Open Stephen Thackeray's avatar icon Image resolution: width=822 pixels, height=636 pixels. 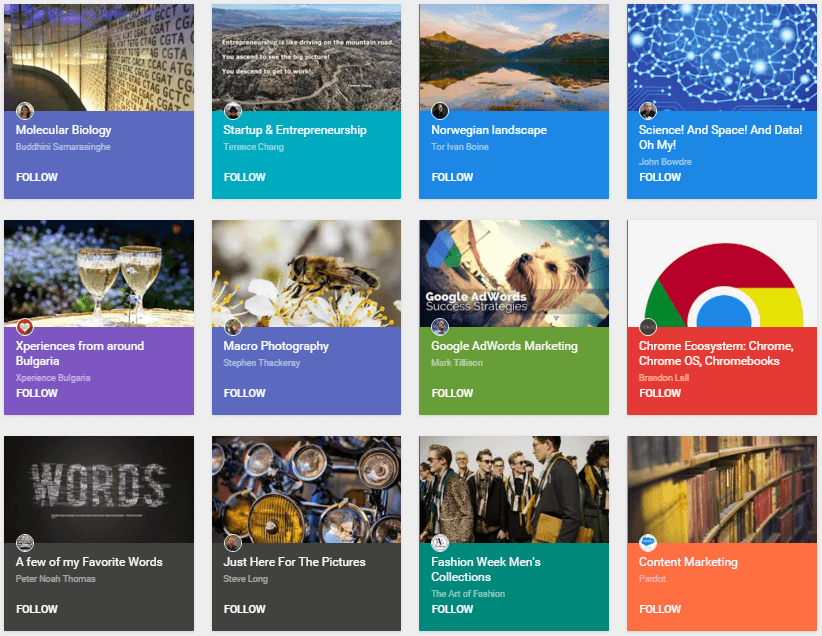click(x=232, y=326)
